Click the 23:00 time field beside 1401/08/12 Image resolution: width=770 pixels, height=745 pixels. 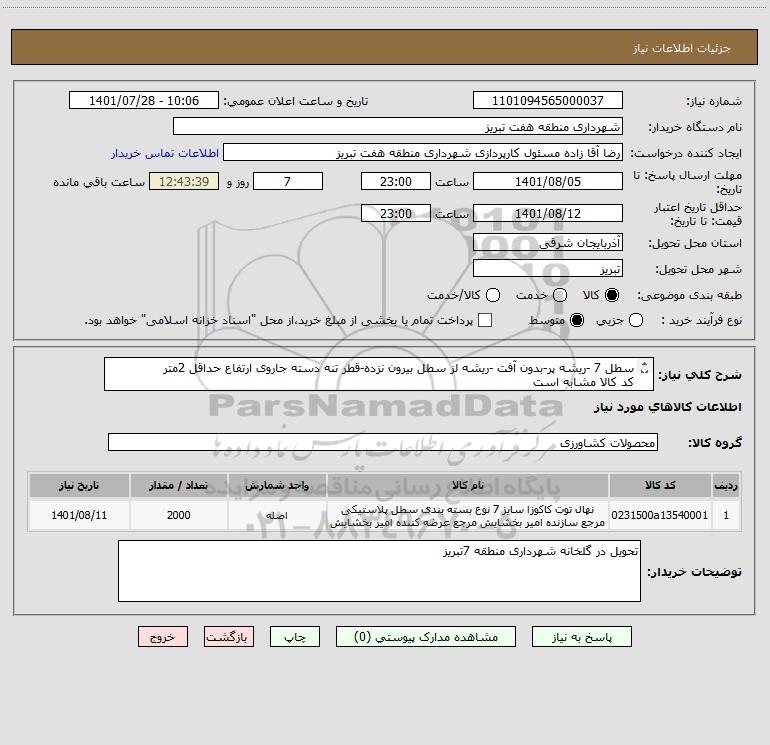(396, 213)
